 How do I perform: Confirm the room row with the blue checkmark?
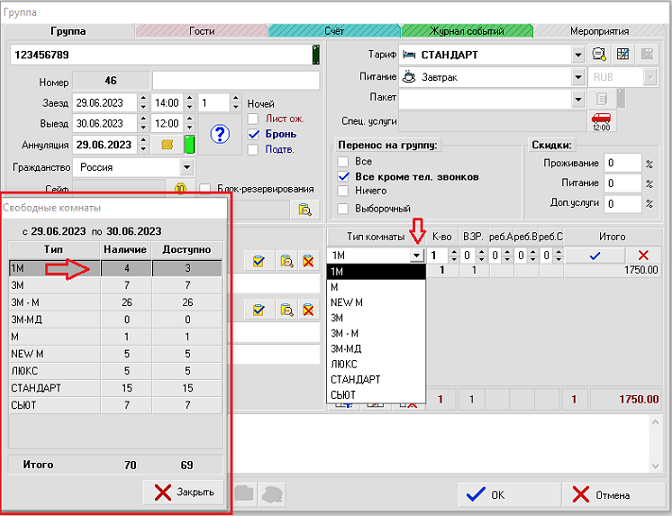tap(595, 256)
